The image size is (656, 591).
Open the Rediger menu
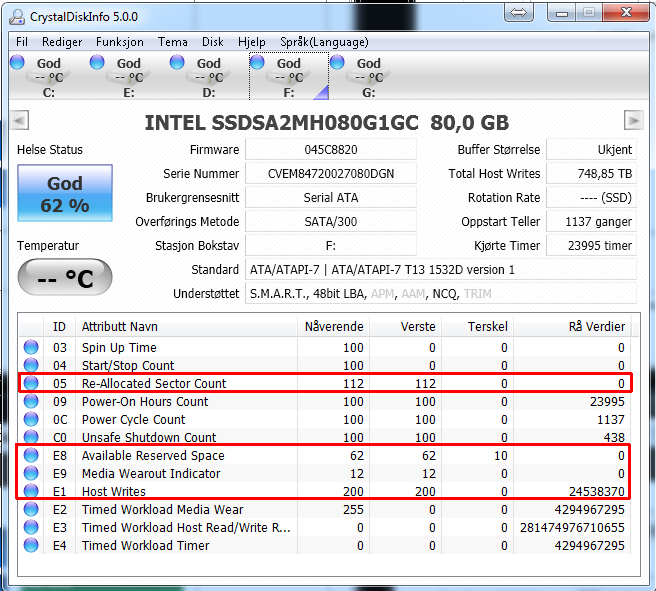click(62, 42)
